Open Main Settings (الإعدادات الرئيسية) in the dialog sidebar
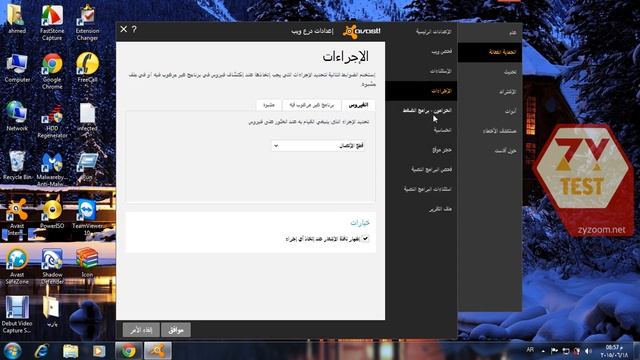The height and width of the screenshot is (360, 640). (x=421, y=31)
